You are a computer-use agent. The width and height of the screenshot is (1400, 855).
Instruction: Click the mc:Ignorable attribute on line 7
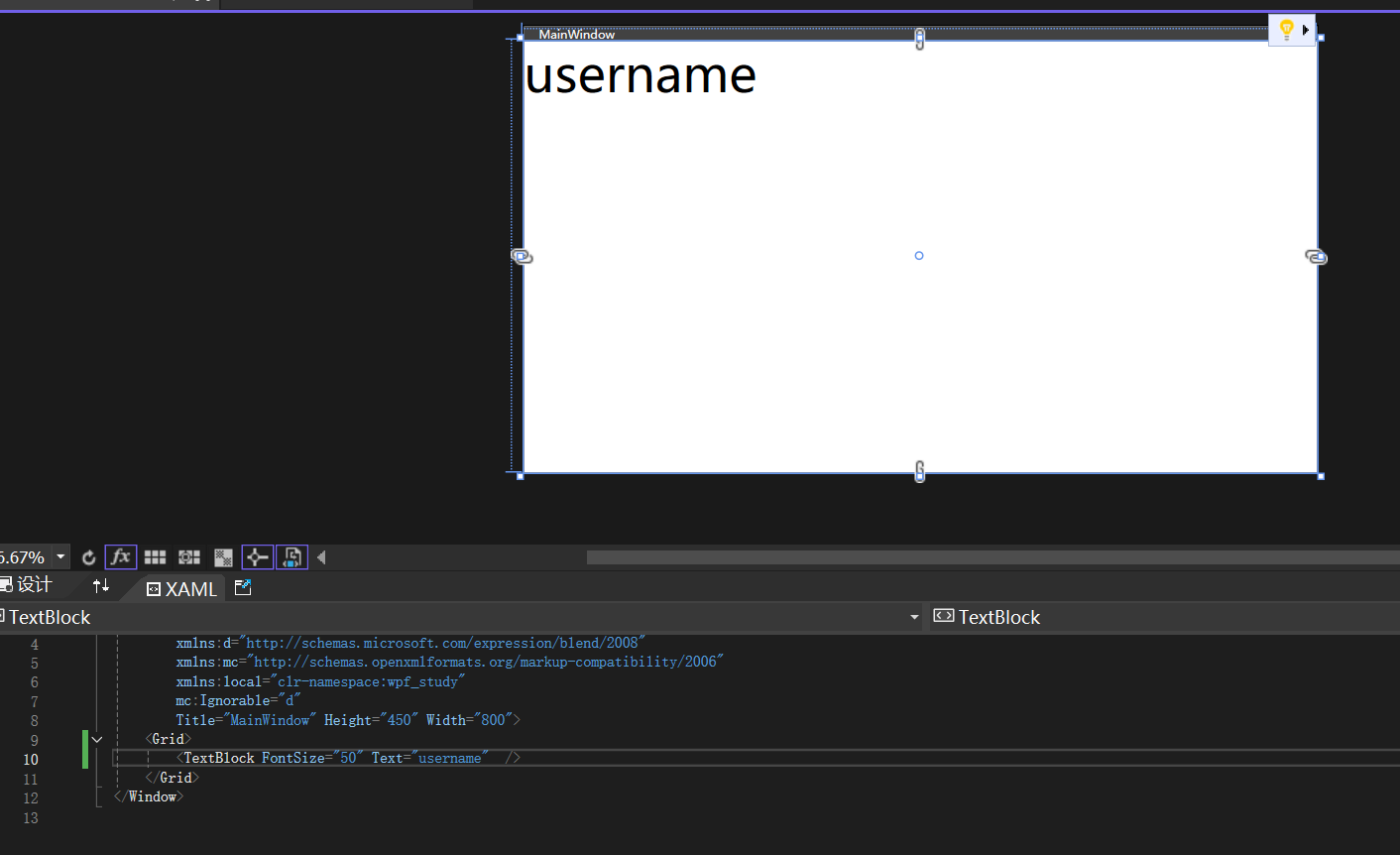pyautogui.click(x=238, y=700)
